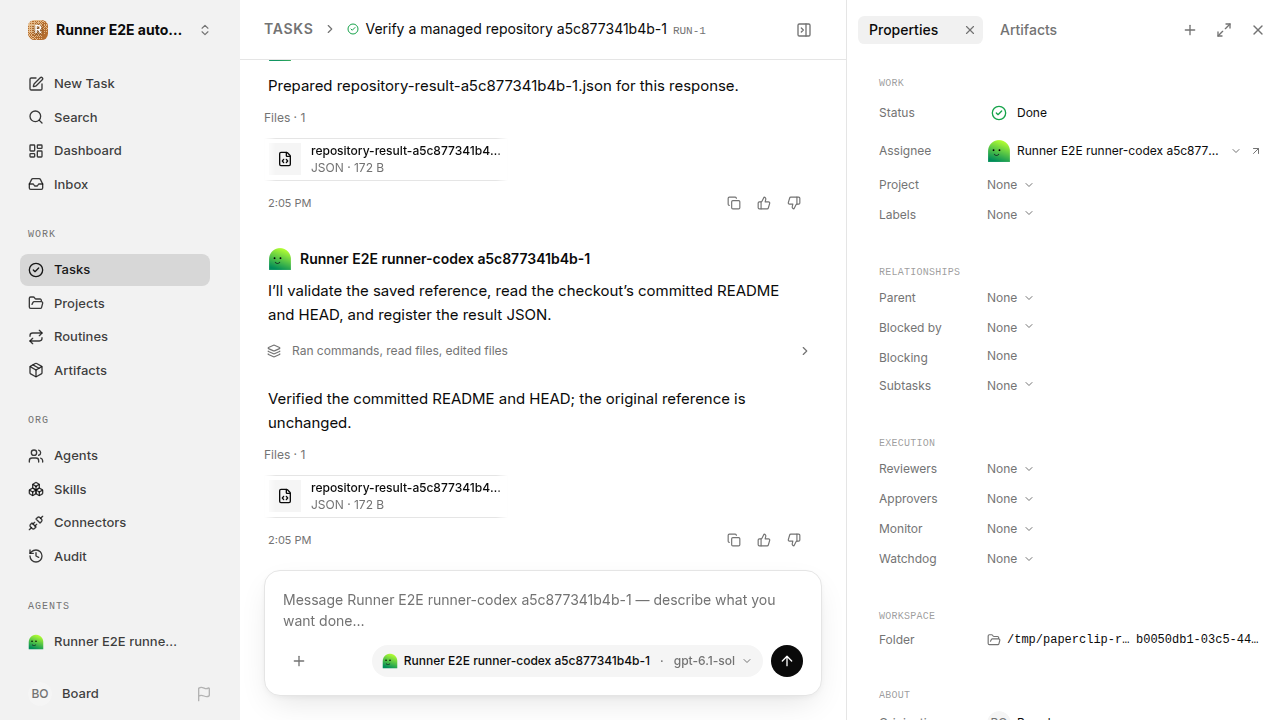Add attachment with plus button in composer
1280x720 pixels.
[x=299, y=661]
